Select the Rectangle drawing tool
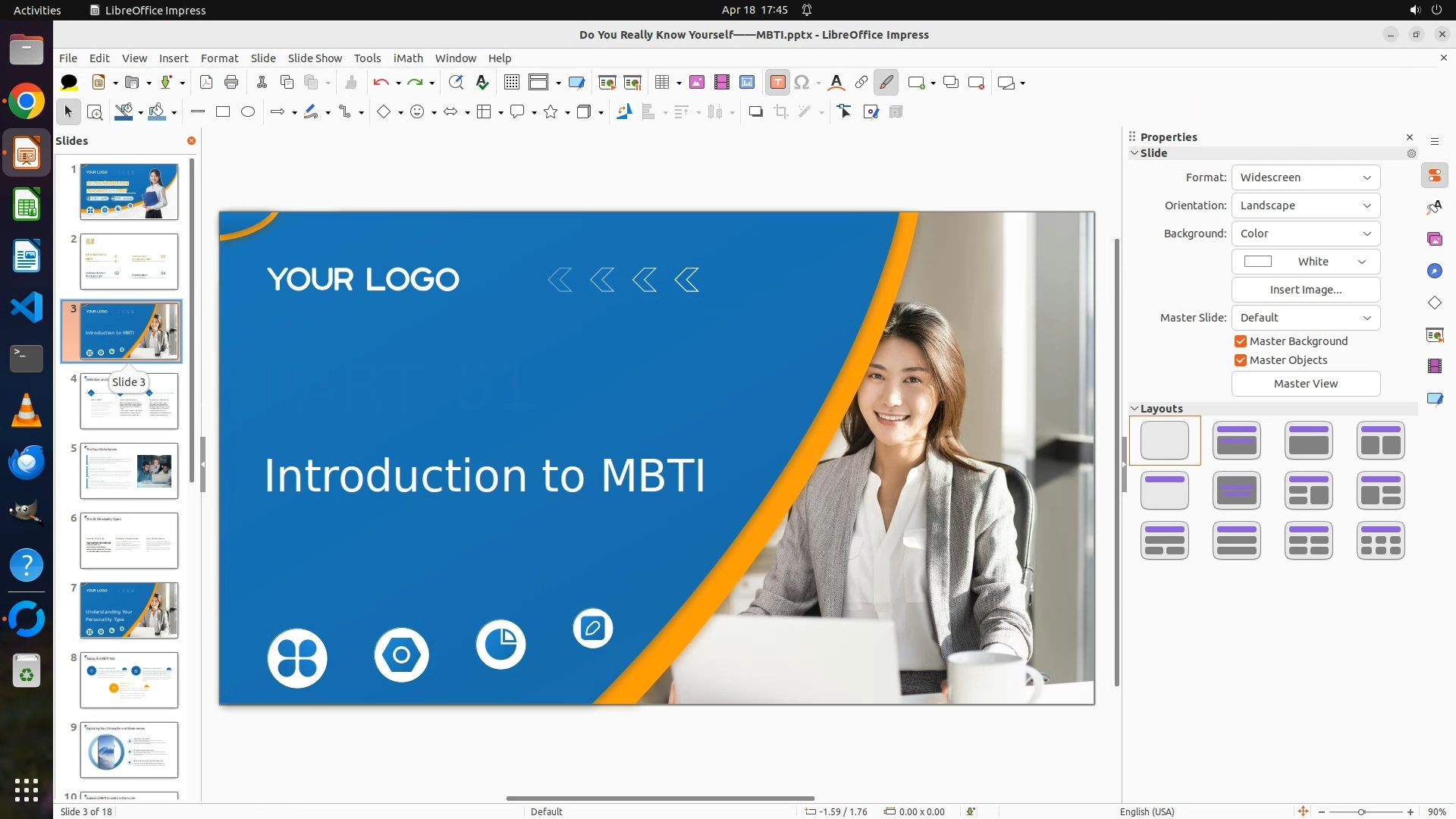The image size is (1456, 819). coord(223,112)
